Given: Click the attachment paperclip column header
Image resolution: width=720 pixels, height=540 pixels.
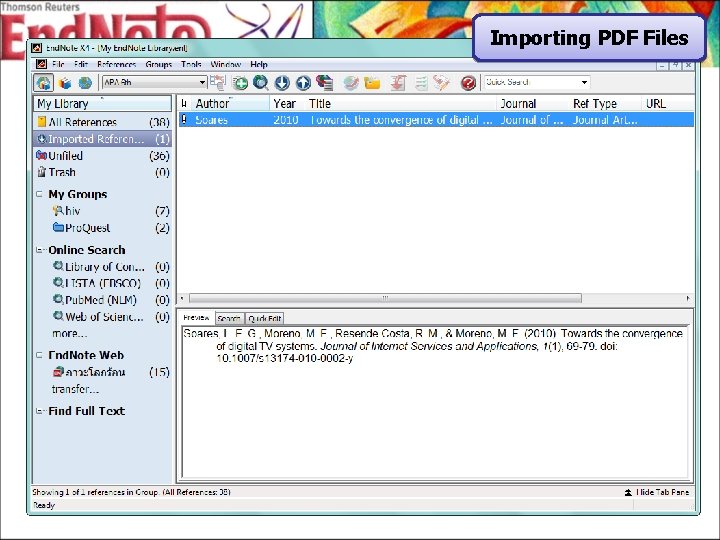Looking at the screenshot, I should 184,103.
